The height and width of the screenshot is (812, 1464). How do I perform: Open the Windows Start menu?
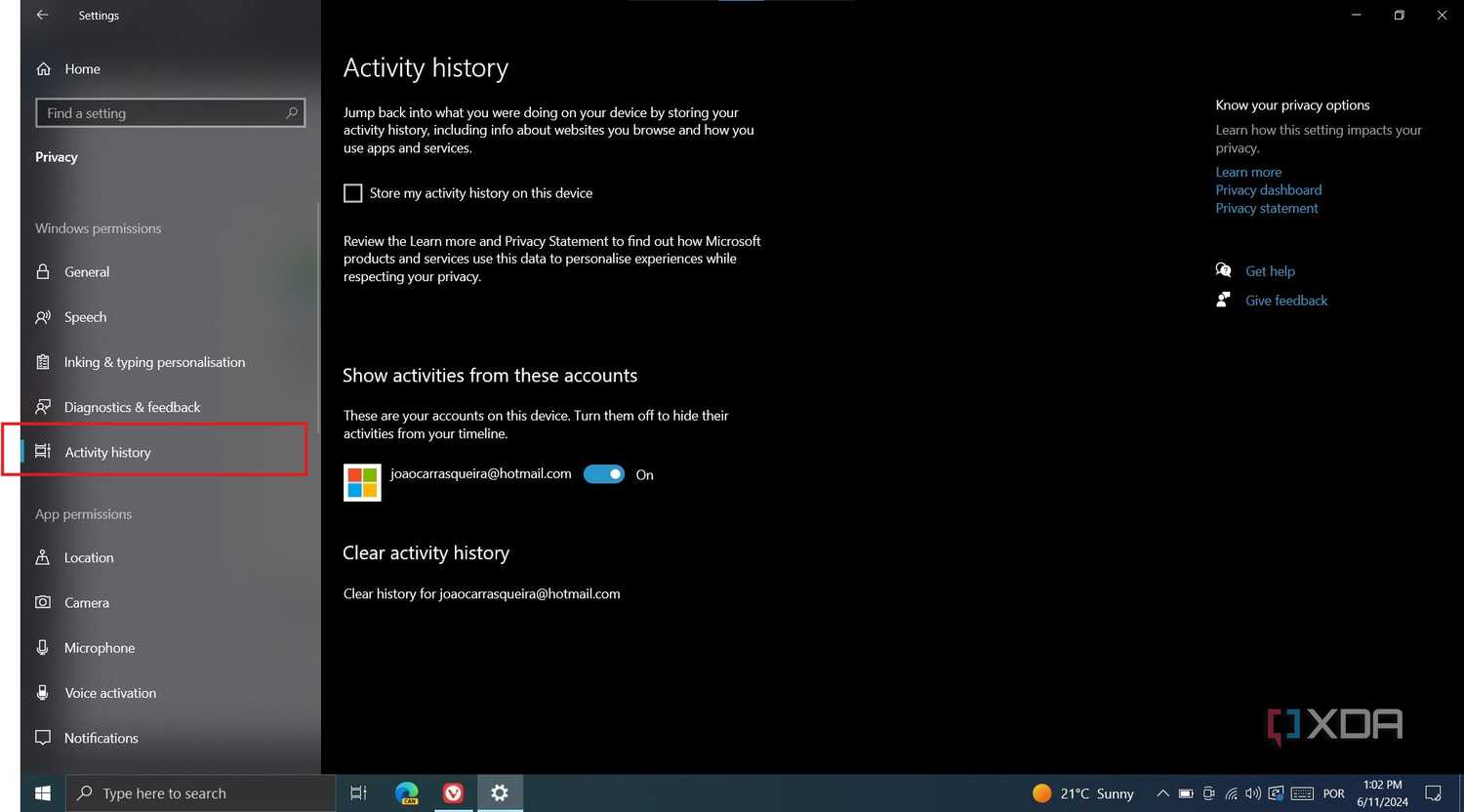tap(43, 793)
